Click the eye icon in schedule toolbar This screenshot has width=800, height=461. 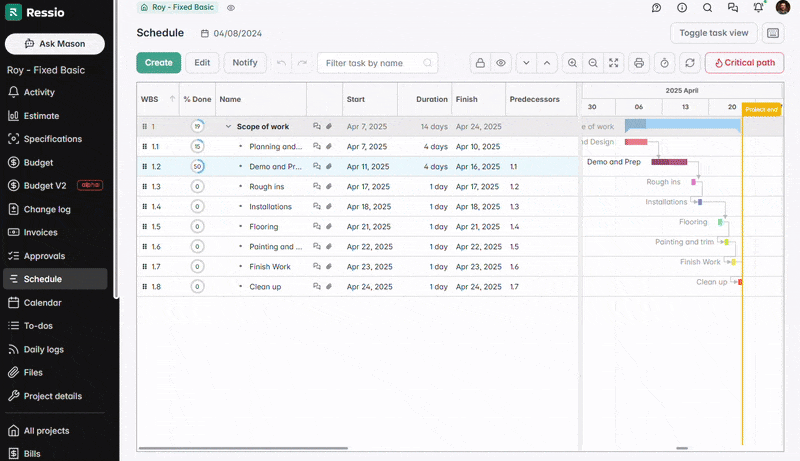501,63
